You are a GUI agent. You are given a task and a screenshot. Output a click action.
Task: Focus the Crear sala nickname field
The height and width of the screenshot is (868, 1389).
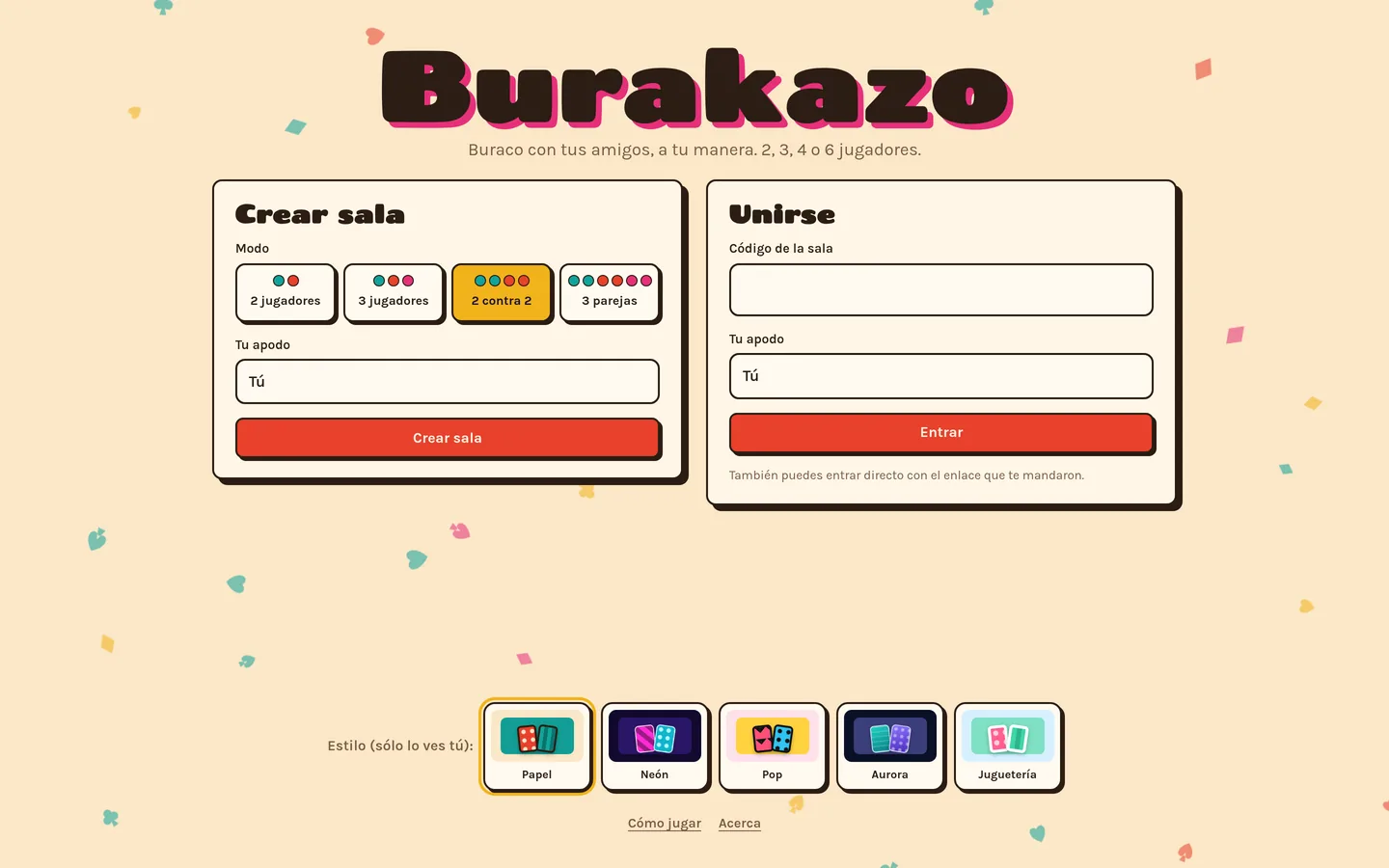pos(448,382)
